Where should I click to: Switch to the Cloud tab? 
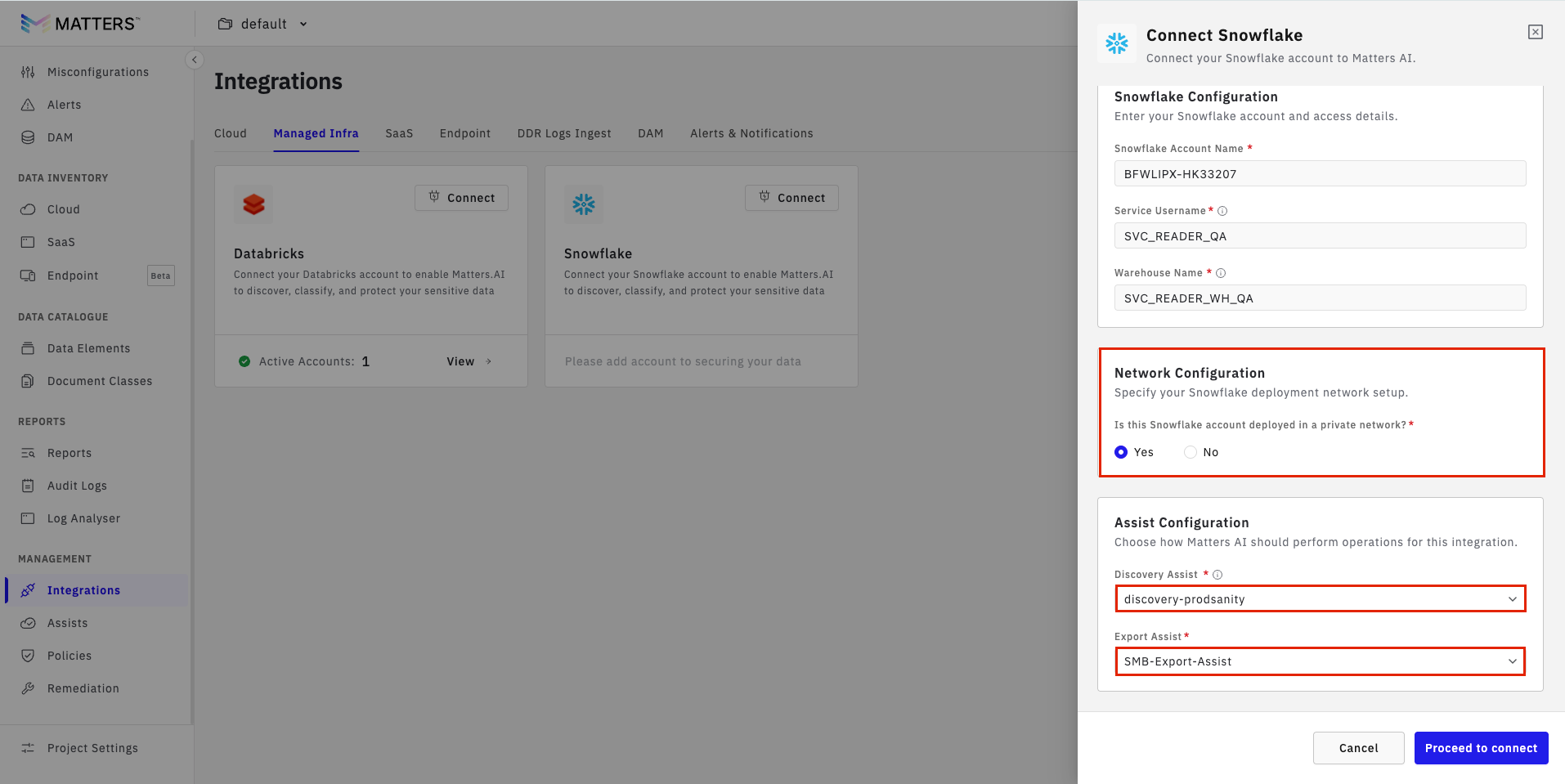(231, 133)
